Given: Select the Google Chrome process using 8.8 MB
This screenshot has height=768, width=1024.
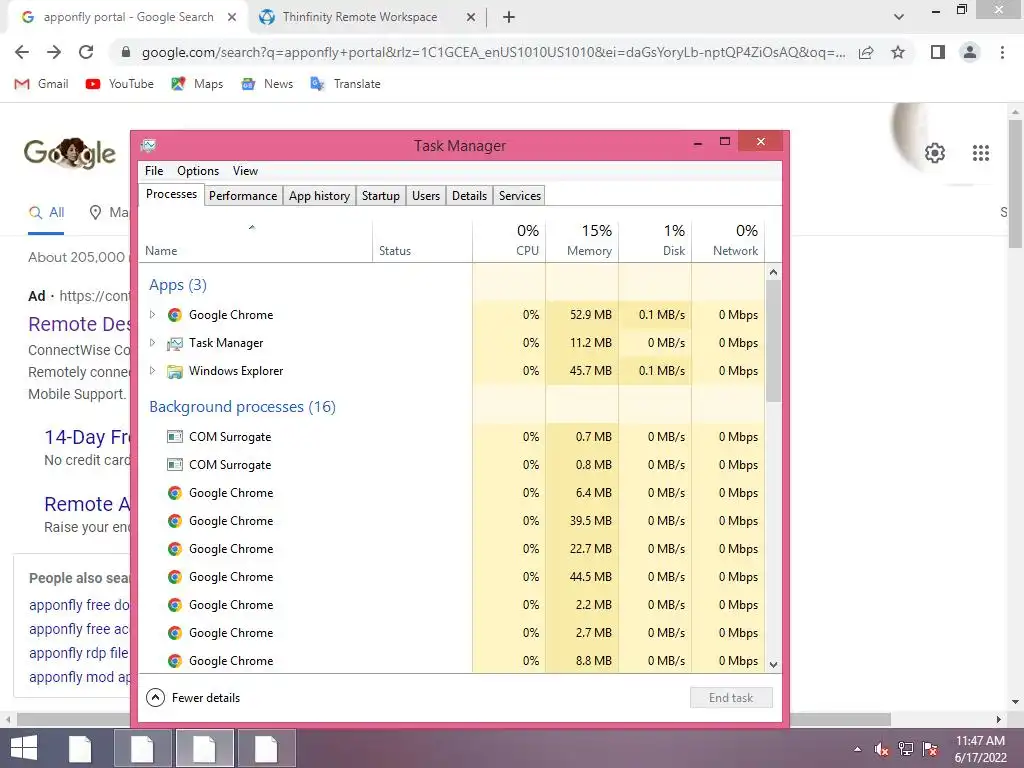Looking at the screenshot, I should (x=451, y=661).
